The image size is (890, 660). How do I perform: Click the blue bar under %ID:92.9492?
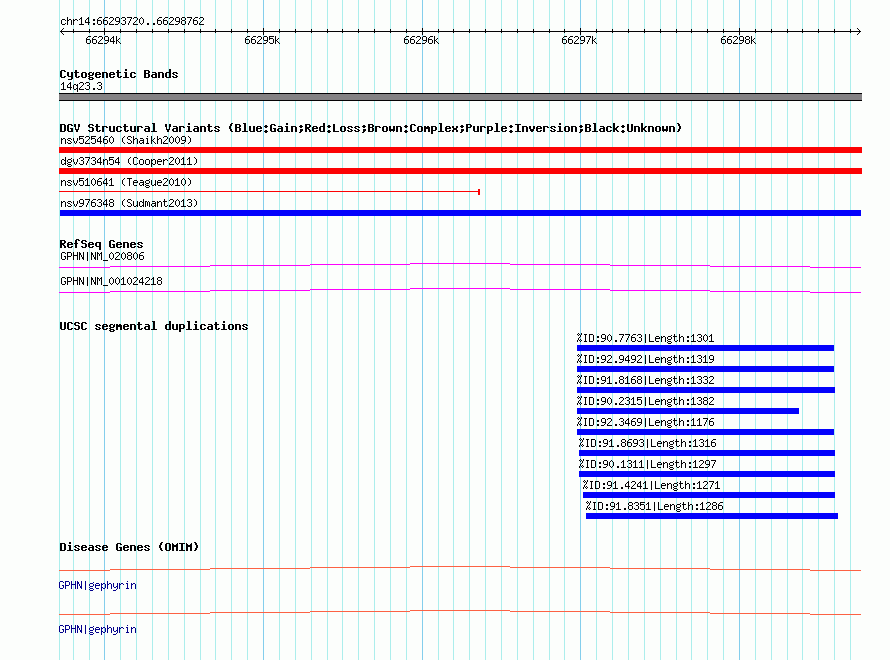(x=706, y=369)
